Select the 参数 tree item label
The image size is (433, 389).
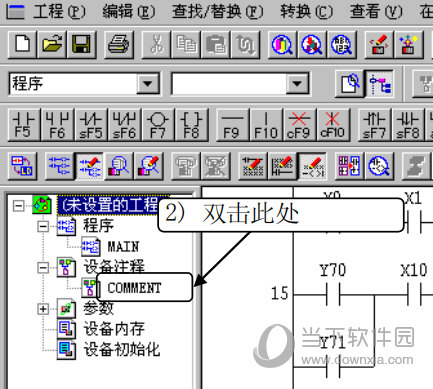click(x=98, y=308)
